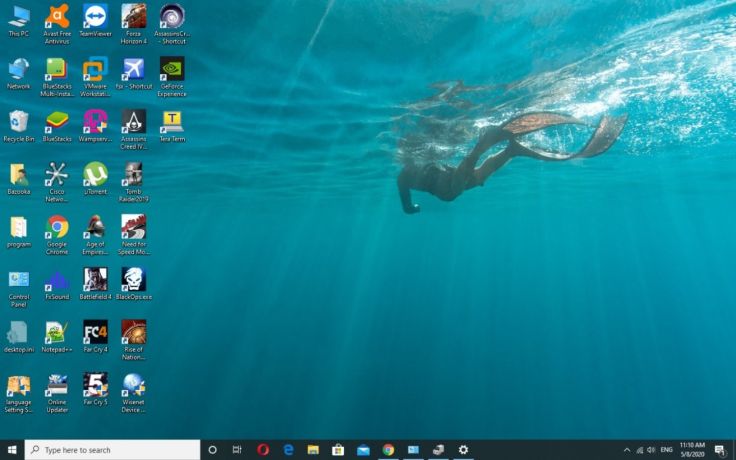The image size is (736, 460).
Task: Click the GeForce Experience desktop icon
Action: (x=172, y=69)
